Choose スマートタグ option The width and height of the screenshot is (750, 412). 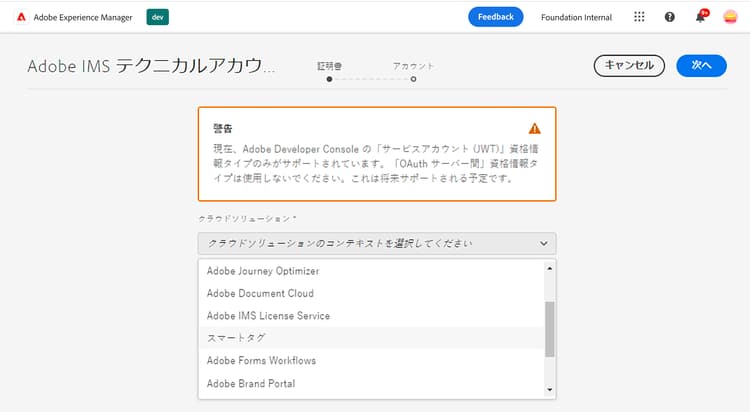(371, 338)
